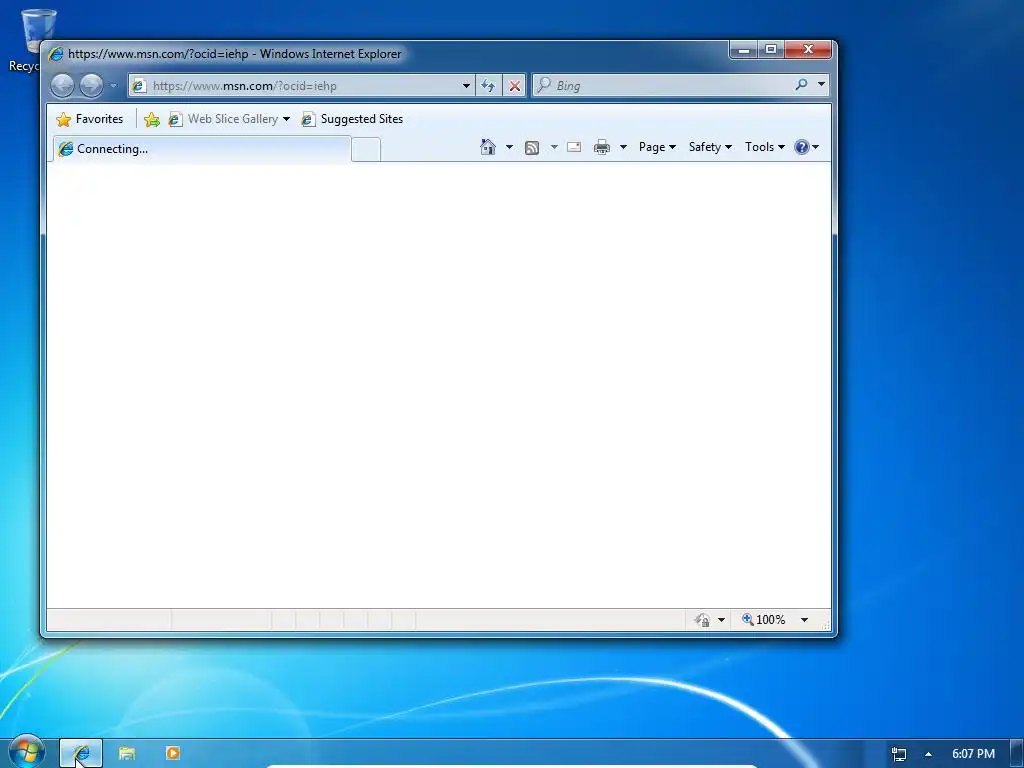Click the network status tray icon
1024x768 pixels.
(x=899, y=754)
